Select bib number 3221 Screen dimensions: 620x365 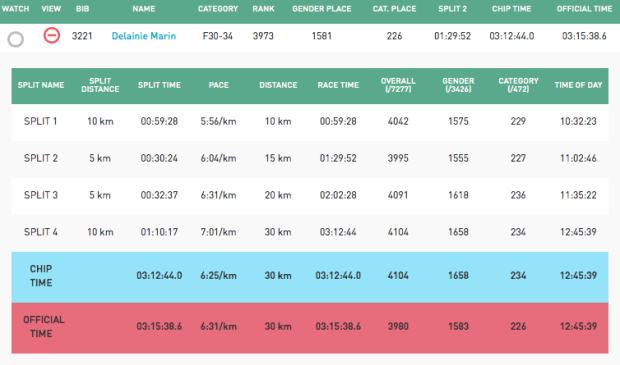coord(82,36)
